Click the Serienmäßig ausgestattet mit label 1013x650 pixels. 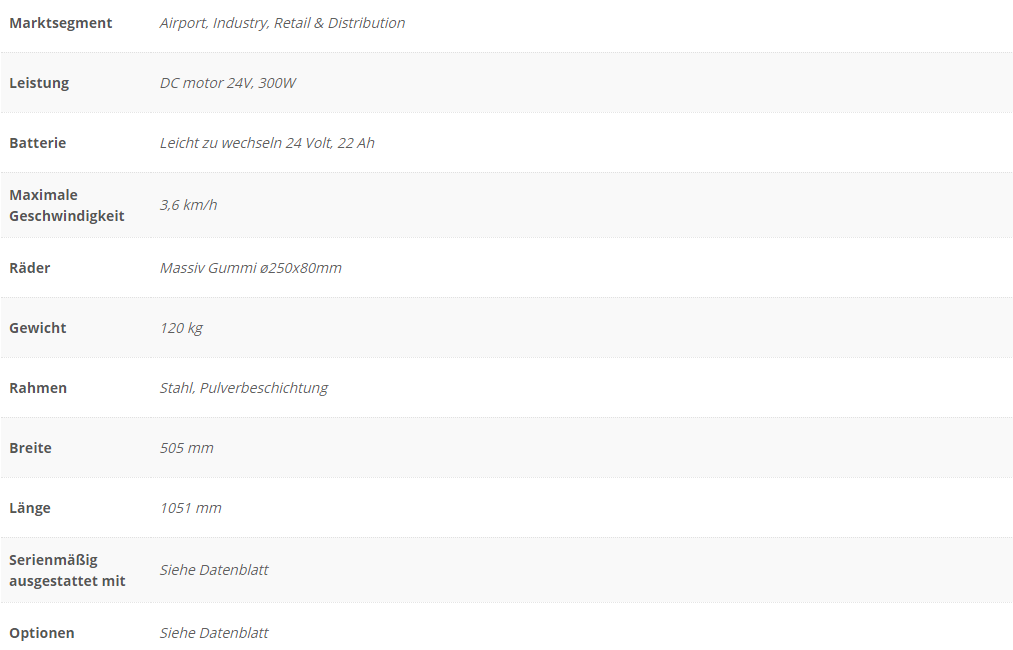tap(67, 571)
